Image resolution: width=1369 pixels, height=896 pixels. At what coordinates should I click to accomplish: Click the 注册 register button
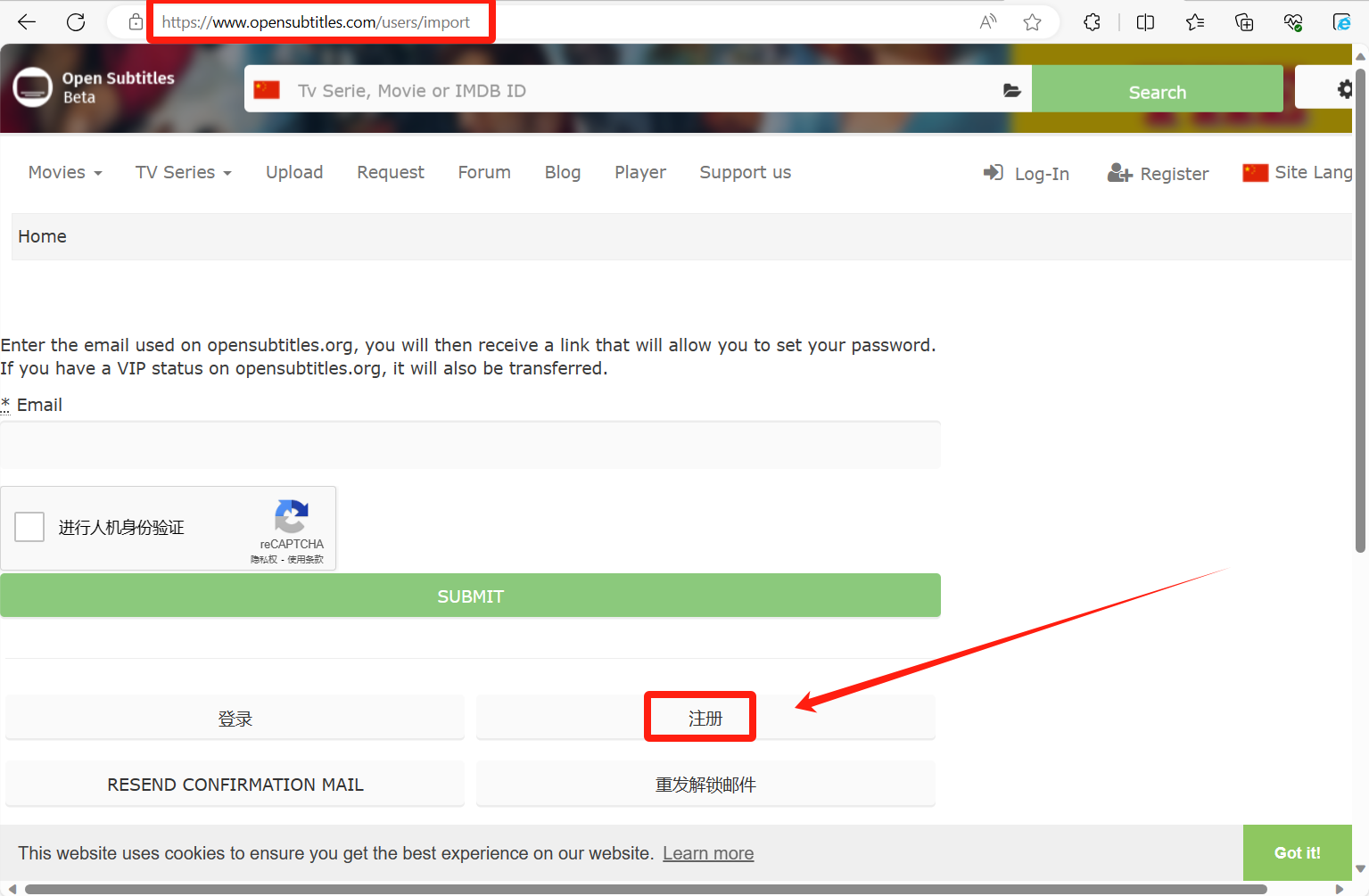click(x=705, y=718)
